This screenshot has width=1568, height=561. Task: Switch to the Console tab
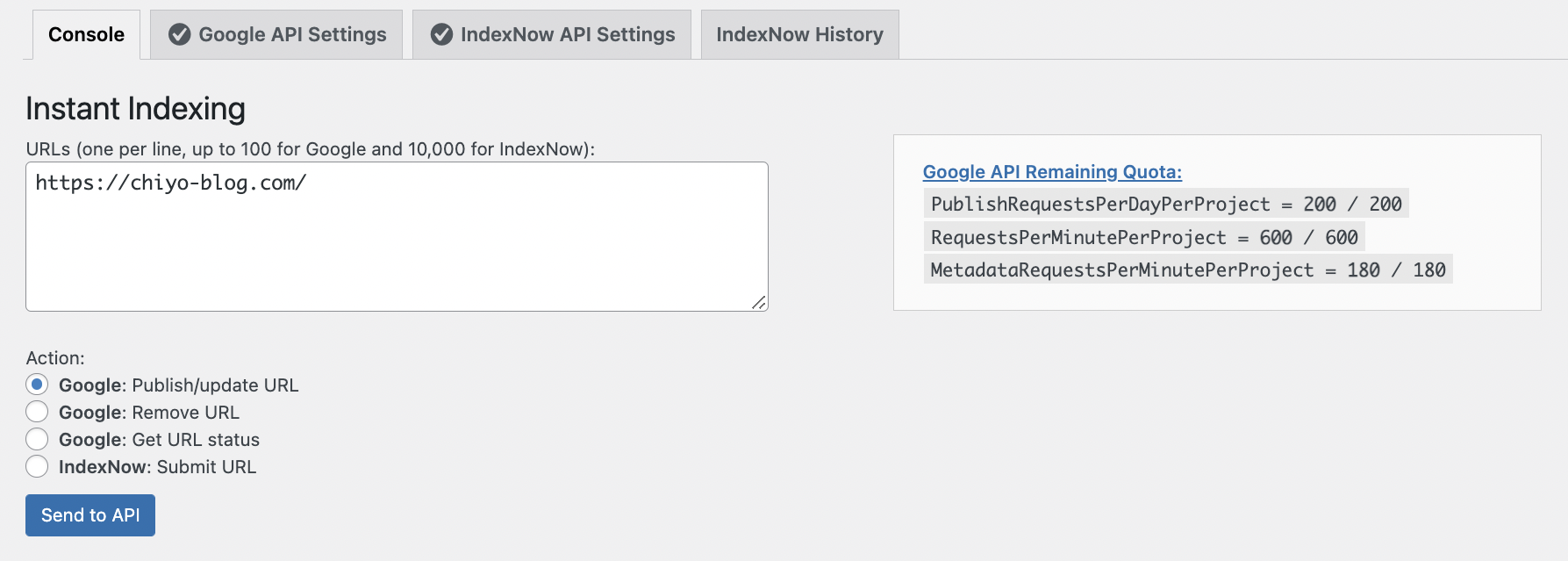(86, 34)
